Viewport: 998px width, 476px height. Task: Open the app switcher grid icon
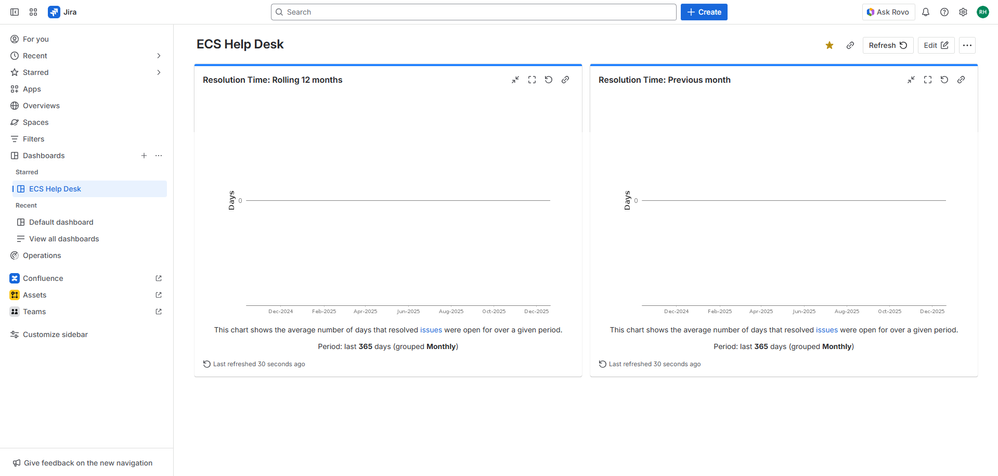pyautogui.click(x=33, y=12)
